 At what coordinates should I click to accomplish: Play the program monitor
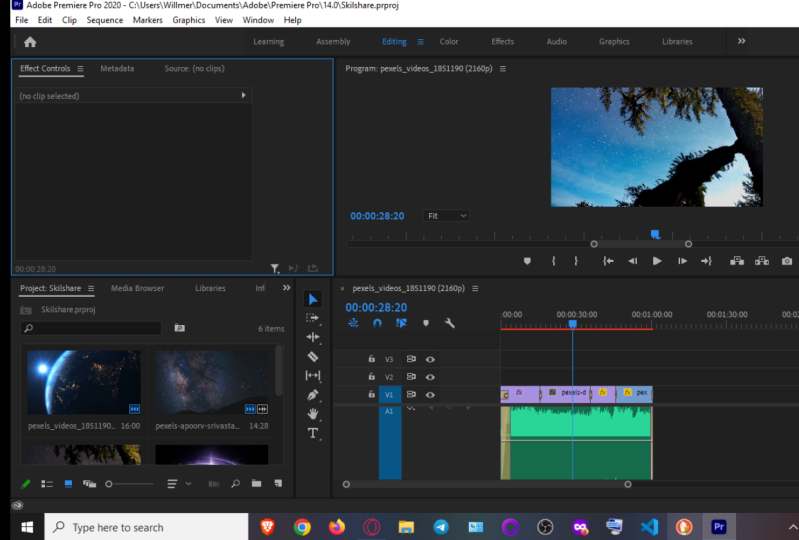657,261
